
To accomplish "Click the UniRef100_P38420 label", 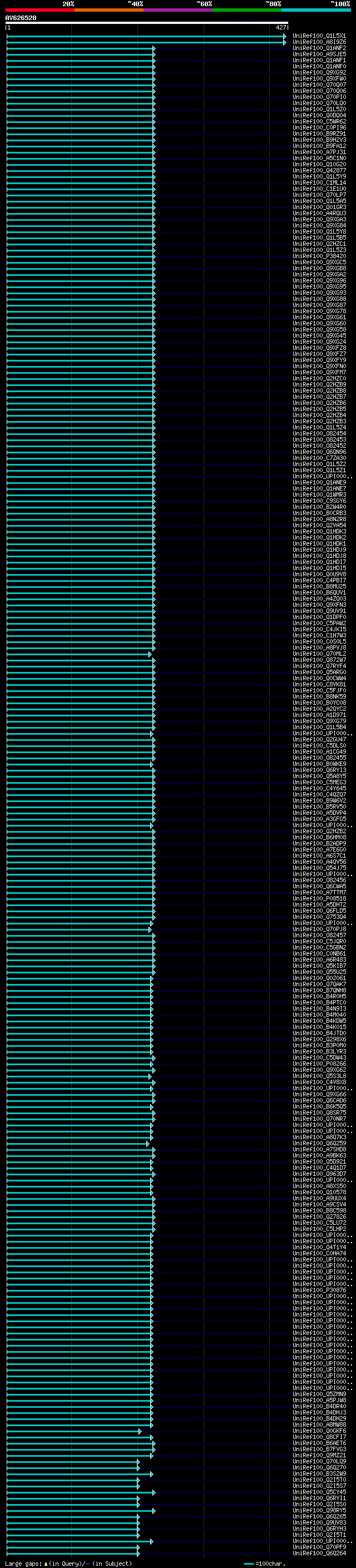I will point(319,256).
